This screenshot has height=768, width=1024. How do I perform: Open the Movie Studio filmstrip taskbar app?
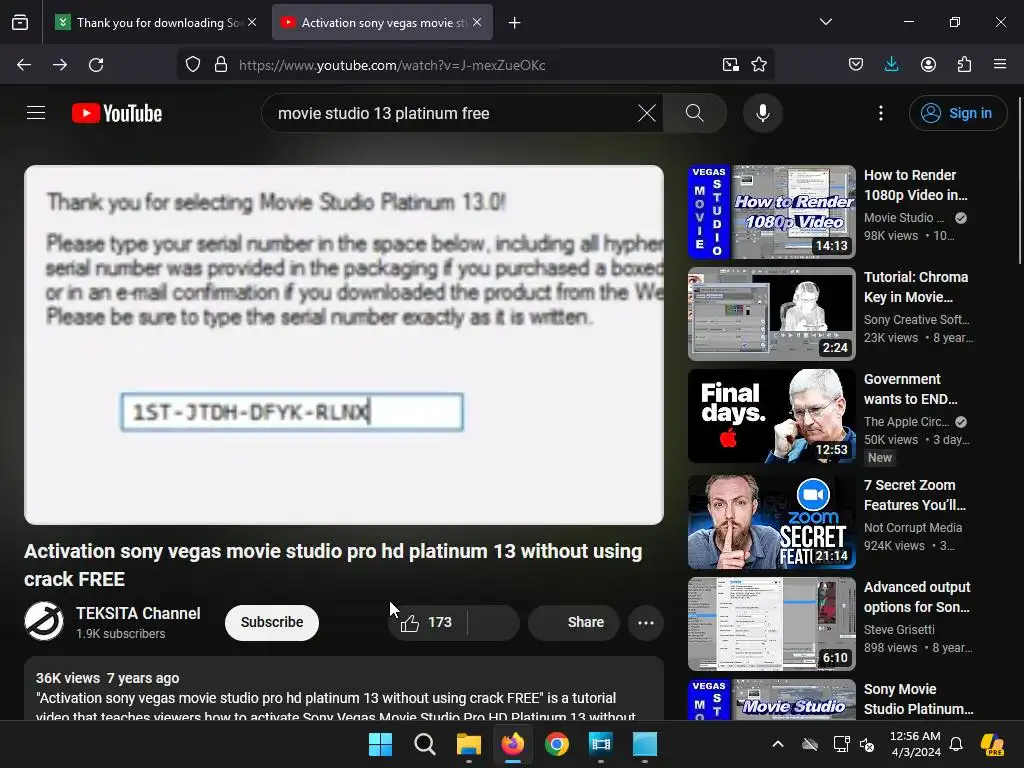601,744
